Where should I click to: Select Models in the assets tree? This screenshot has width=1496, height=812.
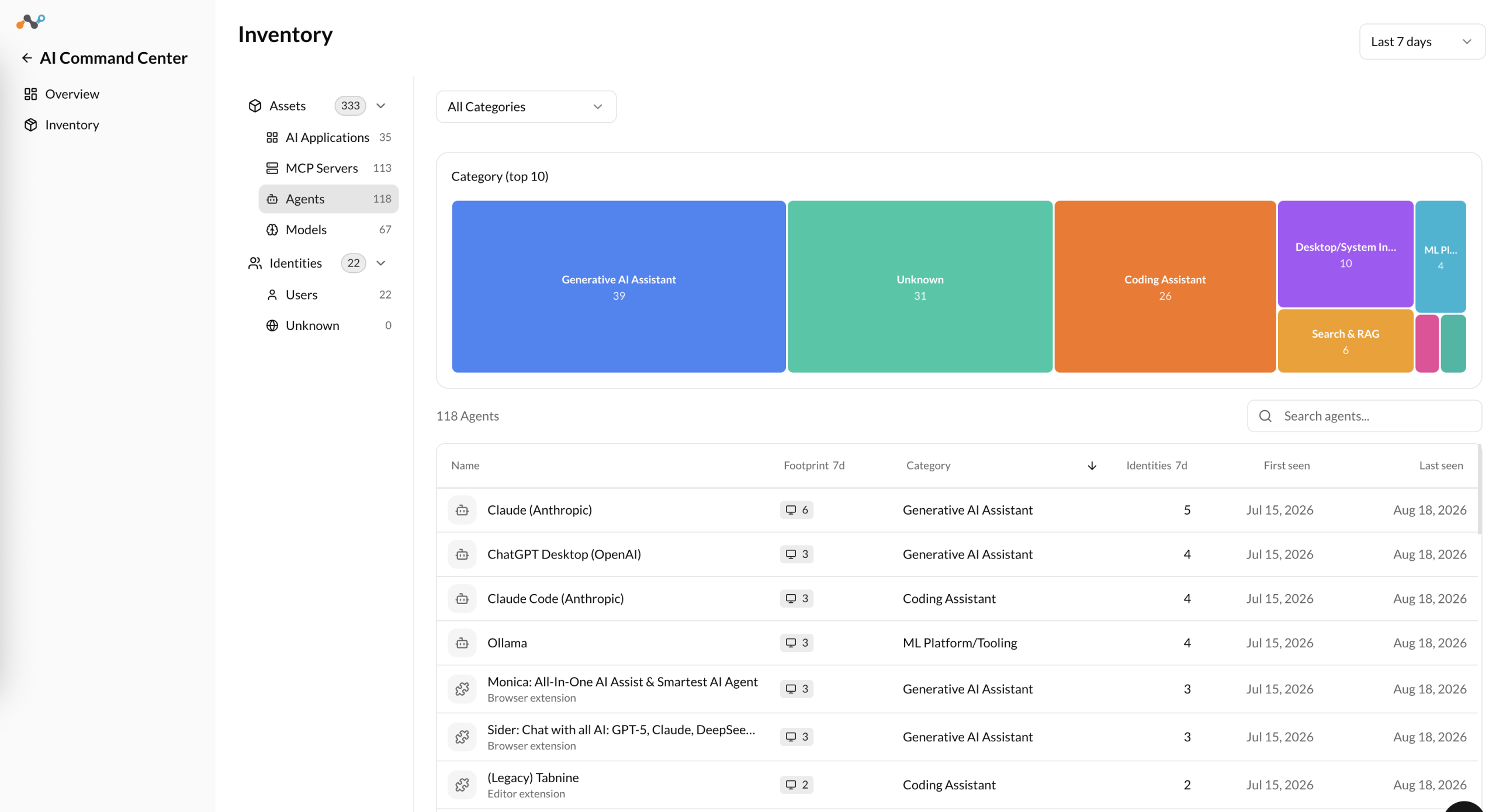click(328, 230)
